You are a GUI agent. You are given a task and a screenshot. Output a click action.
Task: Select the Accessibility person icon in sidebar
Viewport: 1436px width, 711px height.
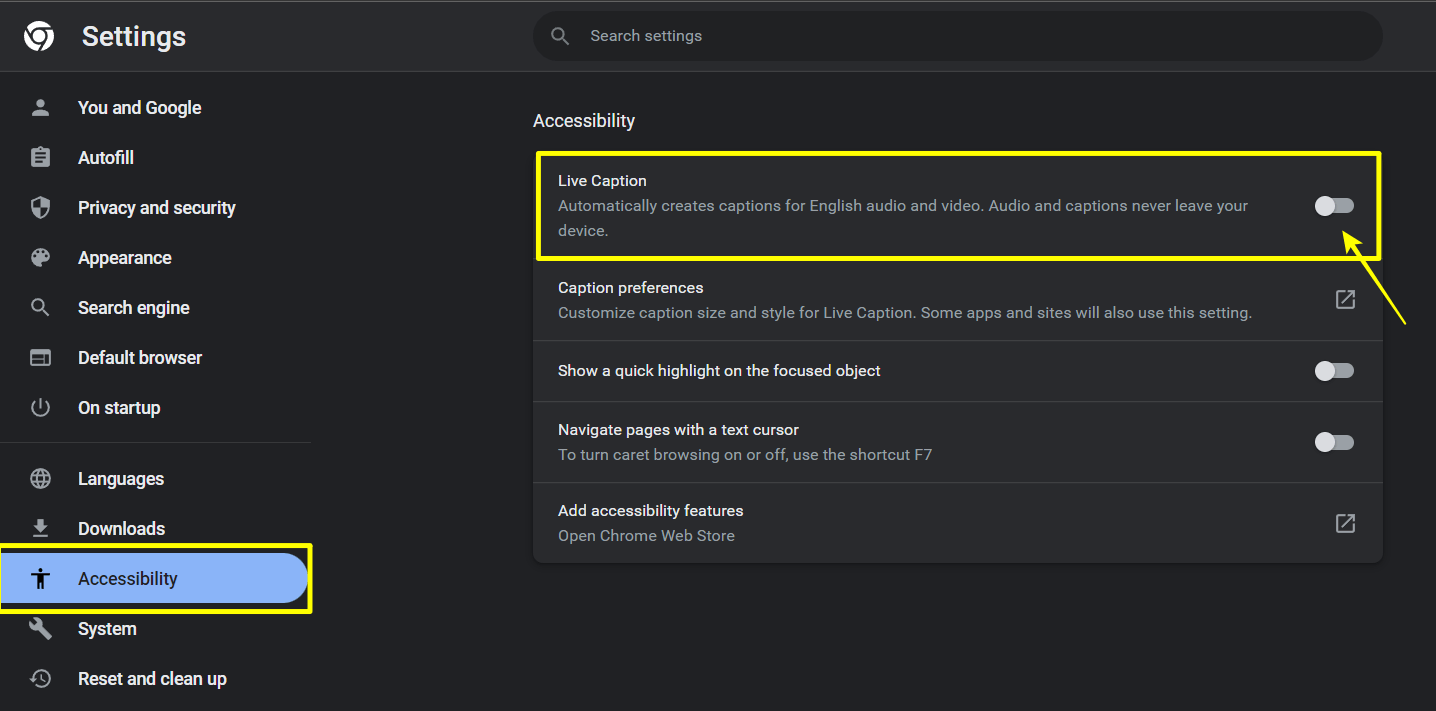40,578
